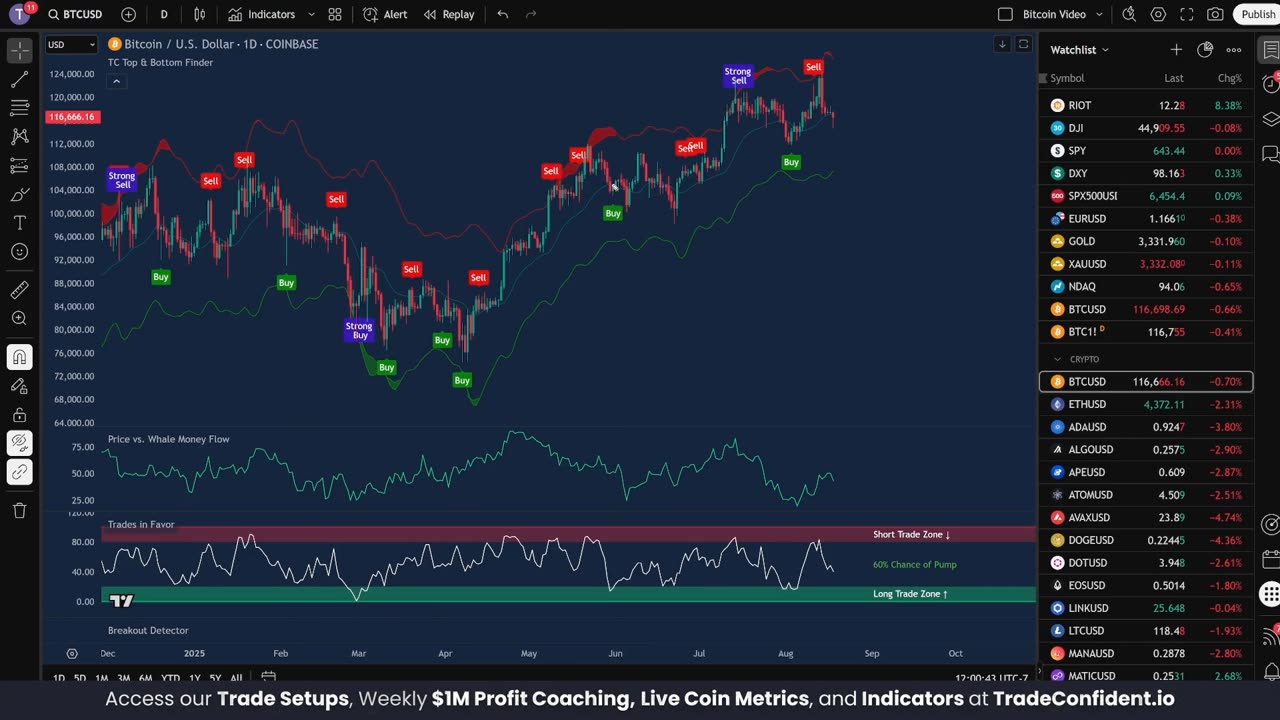Open the Indicators dialog

click(262, 14)
